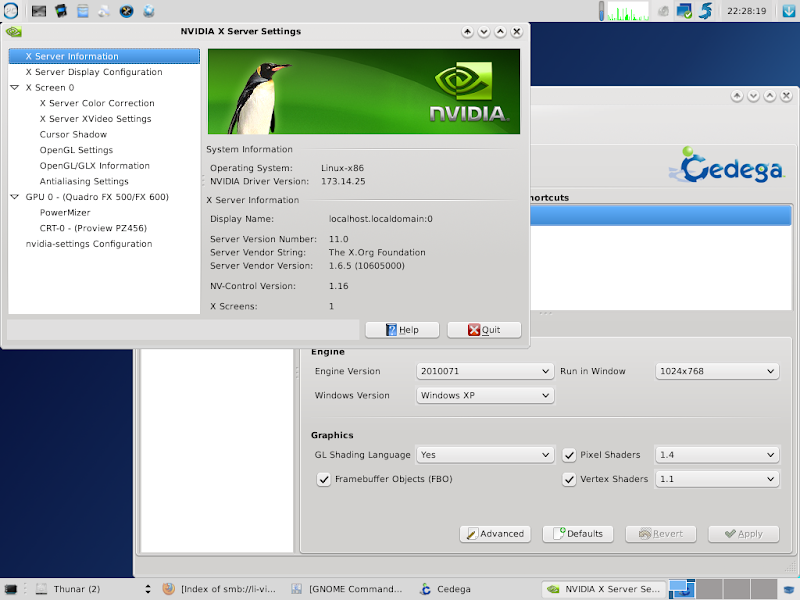Open the applications menu icon in top panel
Image resolution: width=800 pixels, height=600 pixels.
pos(10,11)
